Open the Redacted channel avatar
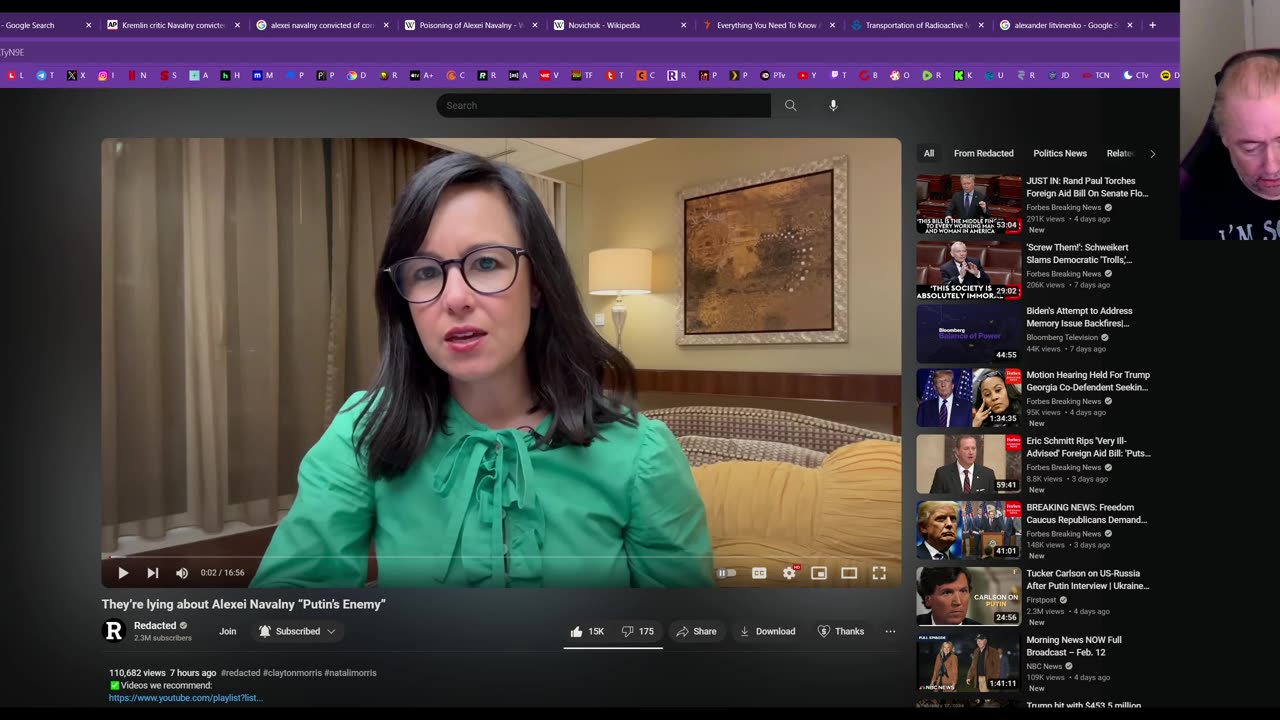This screenshot has height=720, width=1280. click(114, 631)
